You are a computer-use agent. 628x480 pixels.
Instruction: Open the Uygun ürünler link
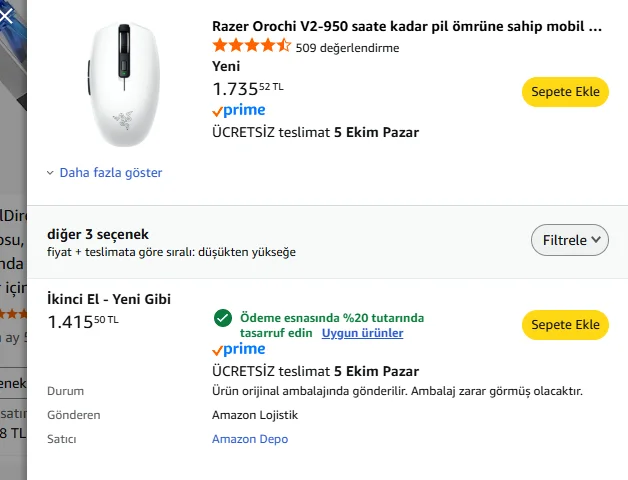tap(362, 333)
